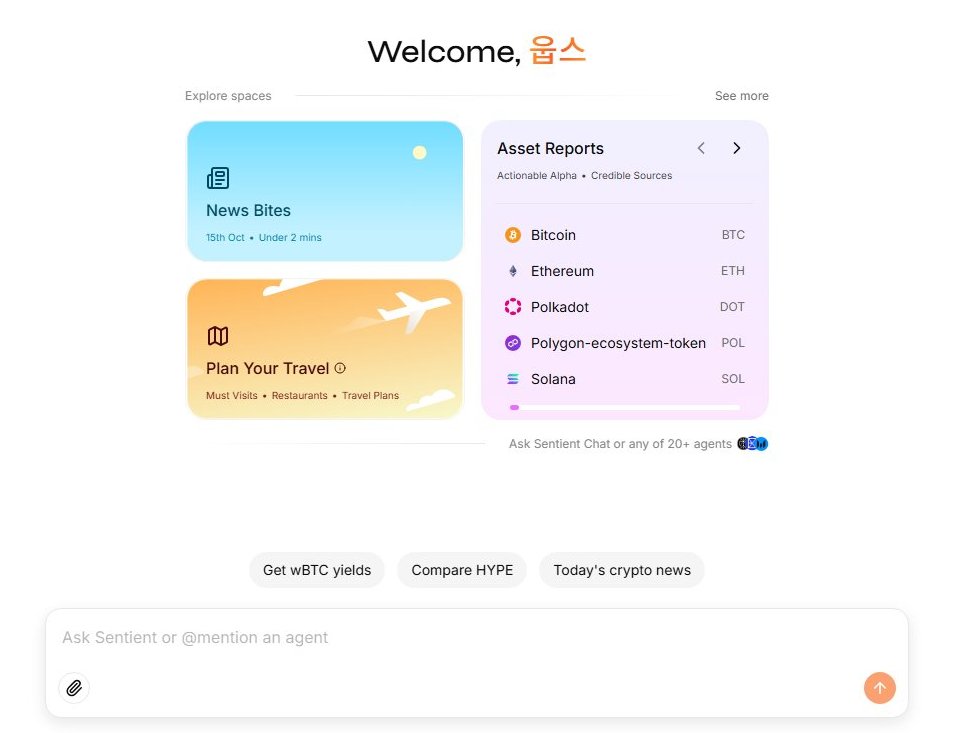Click the Credible Sources subtitle text
962x733 pixels.
tap(631, 175)
